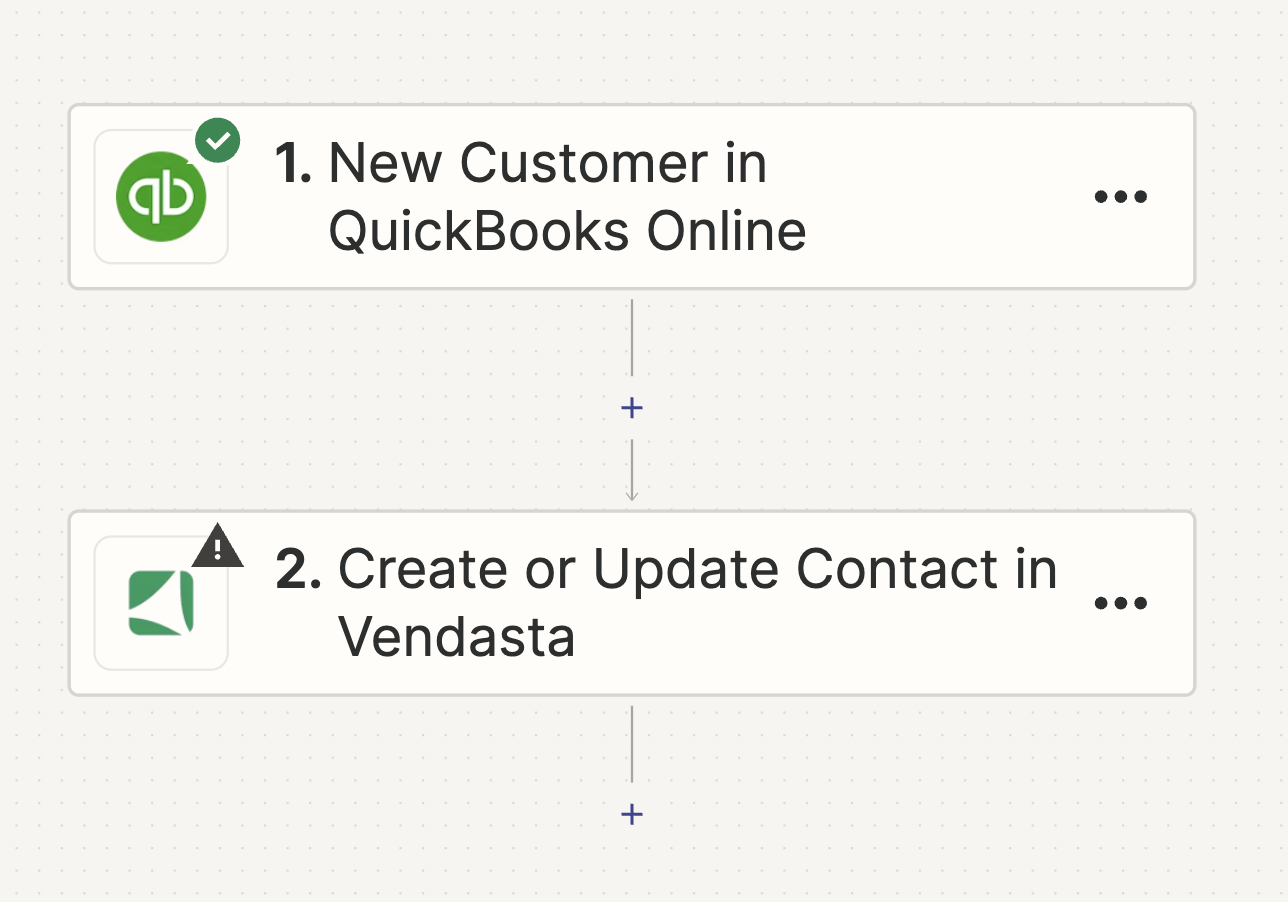Select the New Customer in QuickBooks Online step
Screen dimensions: 1288x902
pos(632,197)
